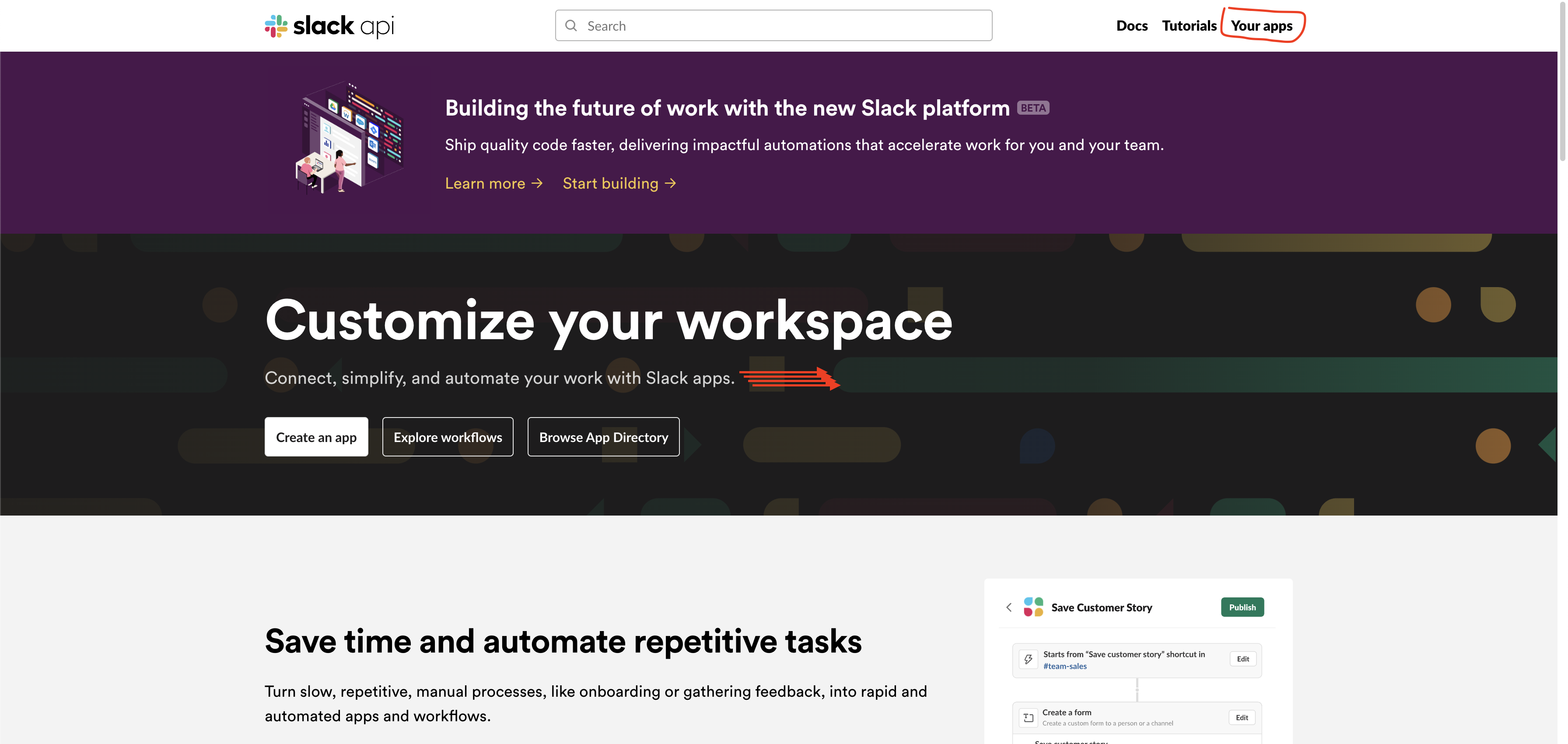The height and width of the screenshot is (744, 1568).
Task: Click the "Turn slow, repetitive, manual processes" paragraph
Action: click(595, 704)
